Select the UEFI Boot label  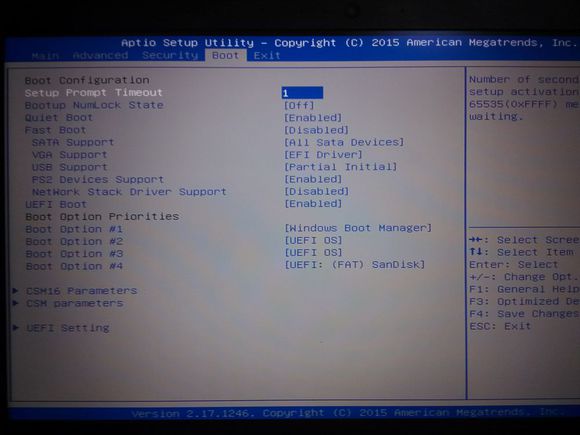click(x=56, y=205)
